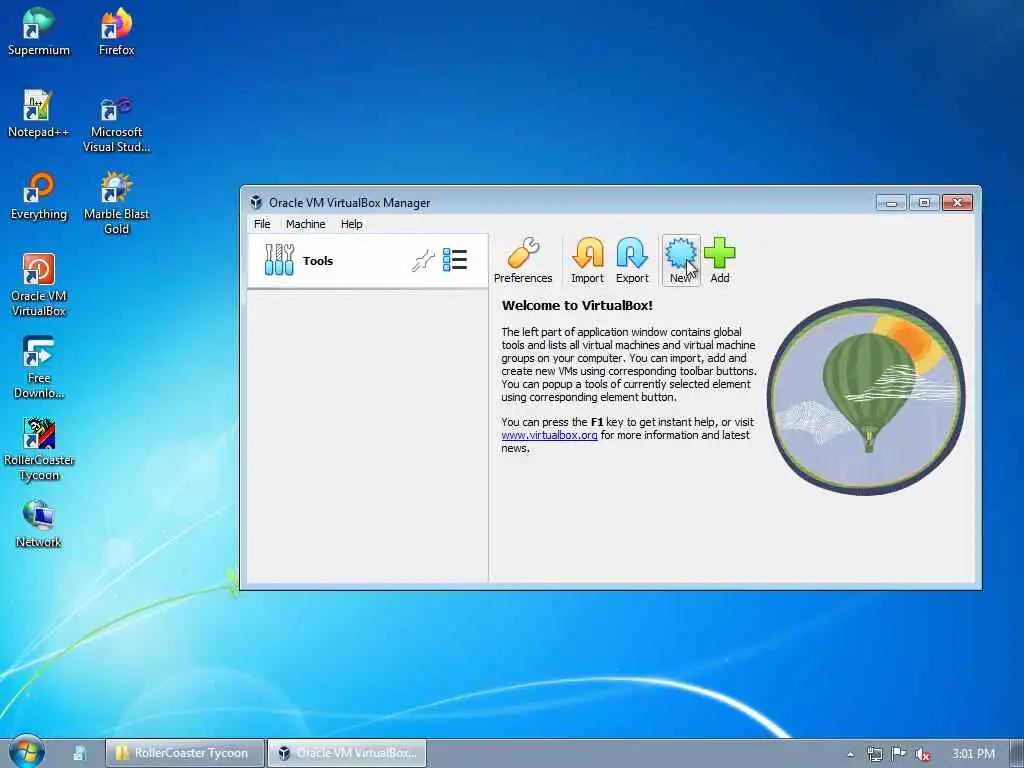
Task: Select the RollerCoaster Tycoon desktop shortcut
Action: click(39, 449)
